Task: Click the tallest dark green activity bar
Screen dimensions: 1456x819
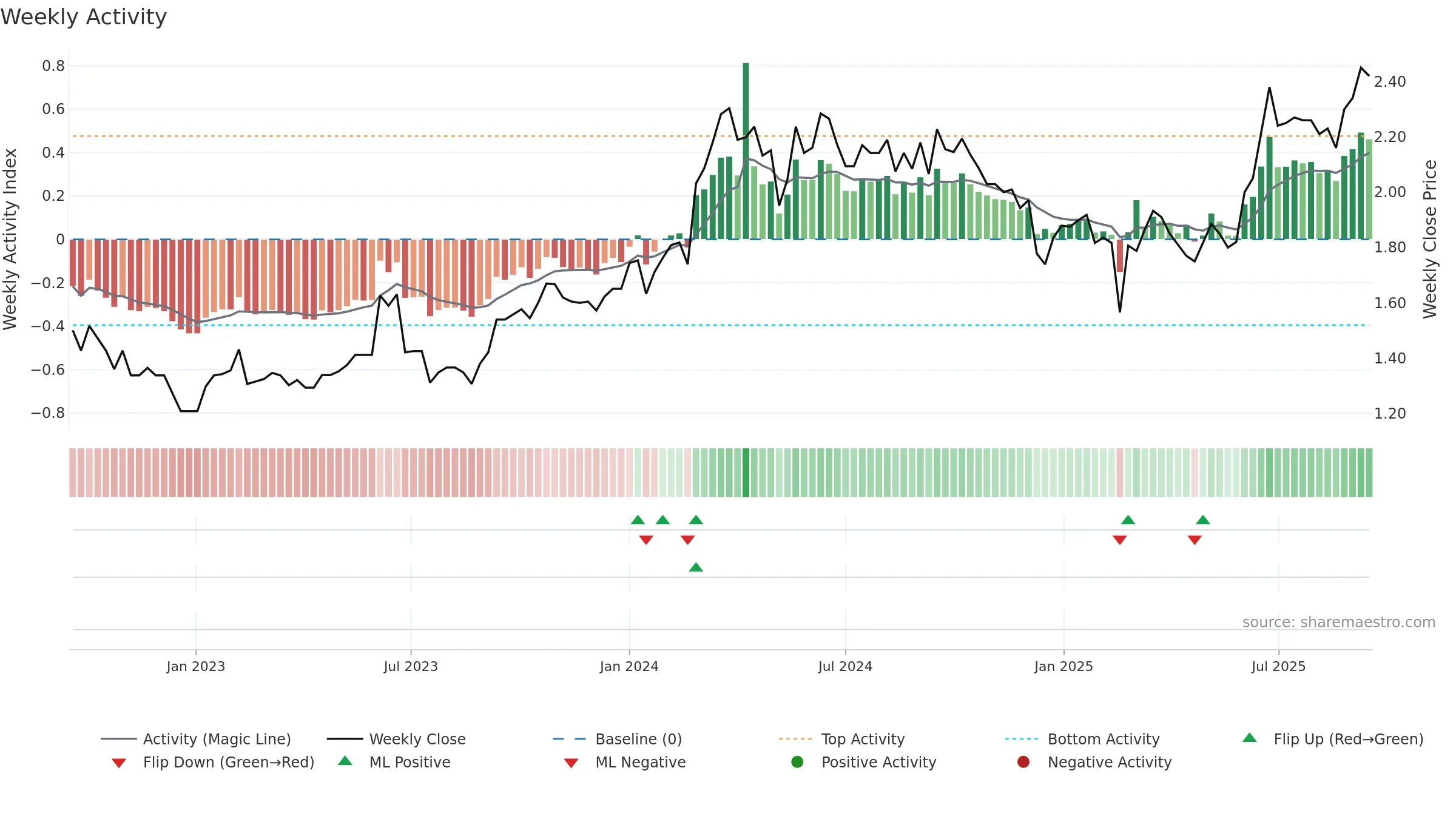Action: point(746,151)
